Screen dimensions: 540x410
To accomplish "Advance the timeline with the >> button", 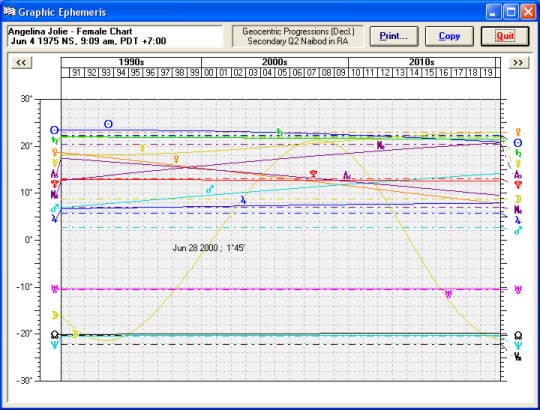I will point(518,63).
